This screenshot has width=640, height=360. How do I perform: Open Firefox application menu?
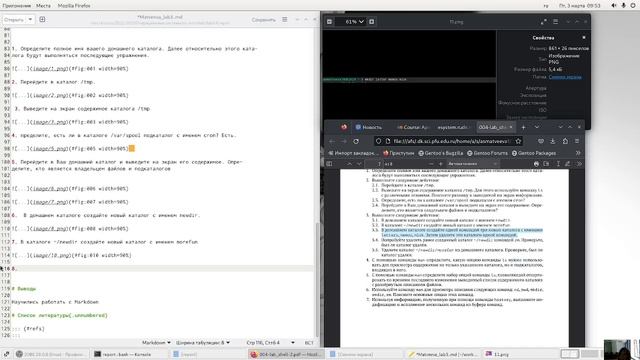[577, 141]
